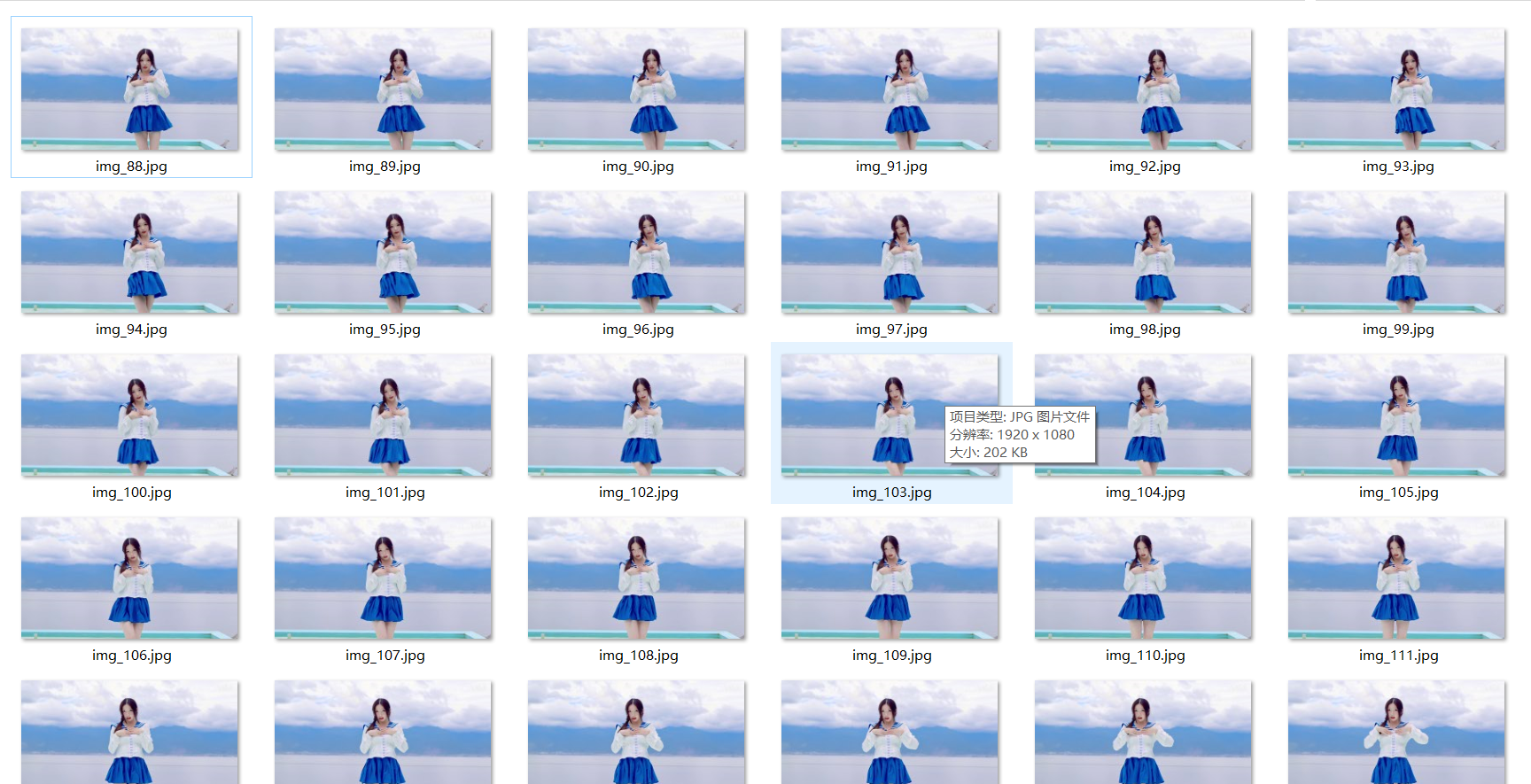Click the file name img_89.jpg
1531x784 pixels.
click(385, 167)
